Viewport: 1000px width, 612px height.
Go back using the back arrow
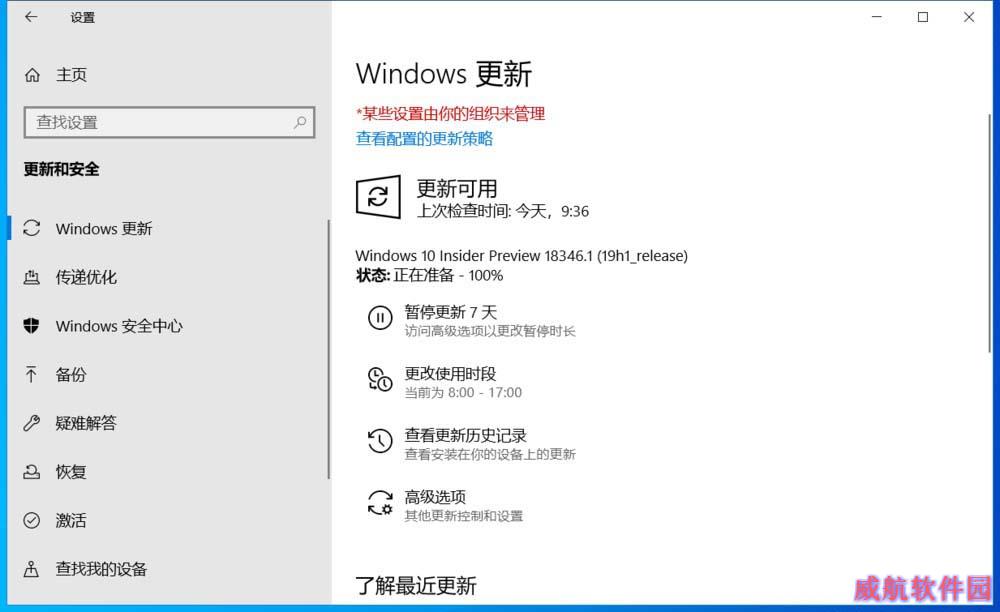(31, 17)
